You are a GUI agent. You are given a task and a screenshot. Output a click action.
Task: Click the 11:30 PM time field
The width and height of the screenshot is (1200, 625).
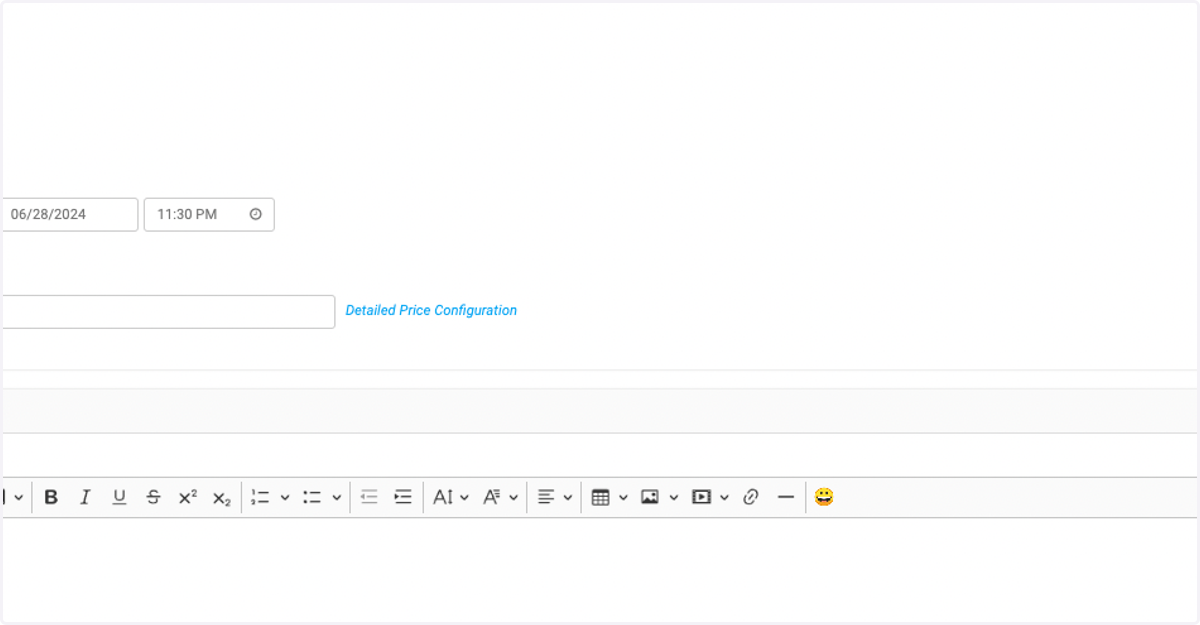point(209,215)
